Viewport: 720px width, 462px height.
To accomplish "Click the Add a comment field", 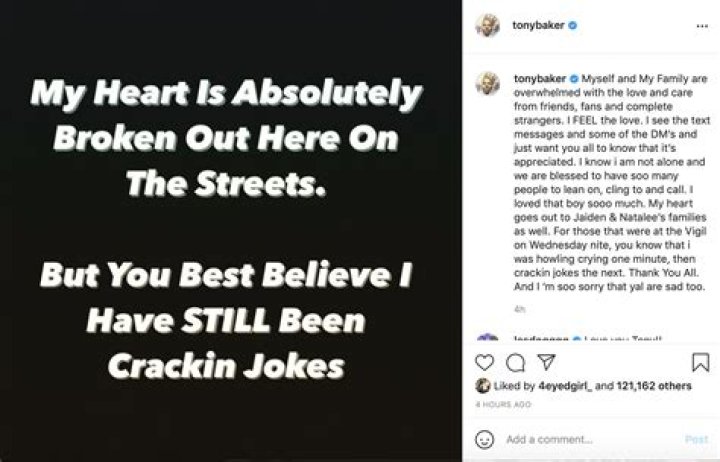I will (592, 439).
